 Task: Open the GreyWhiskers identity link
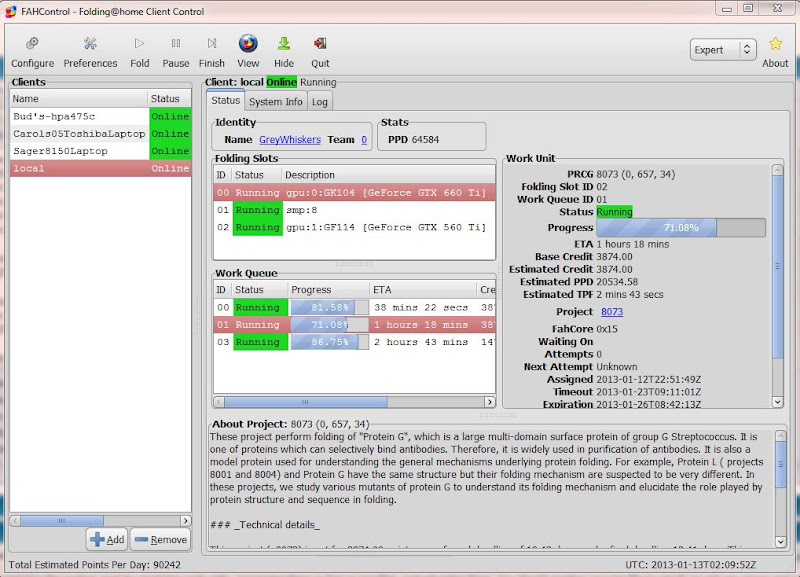(x=290, y=139)
